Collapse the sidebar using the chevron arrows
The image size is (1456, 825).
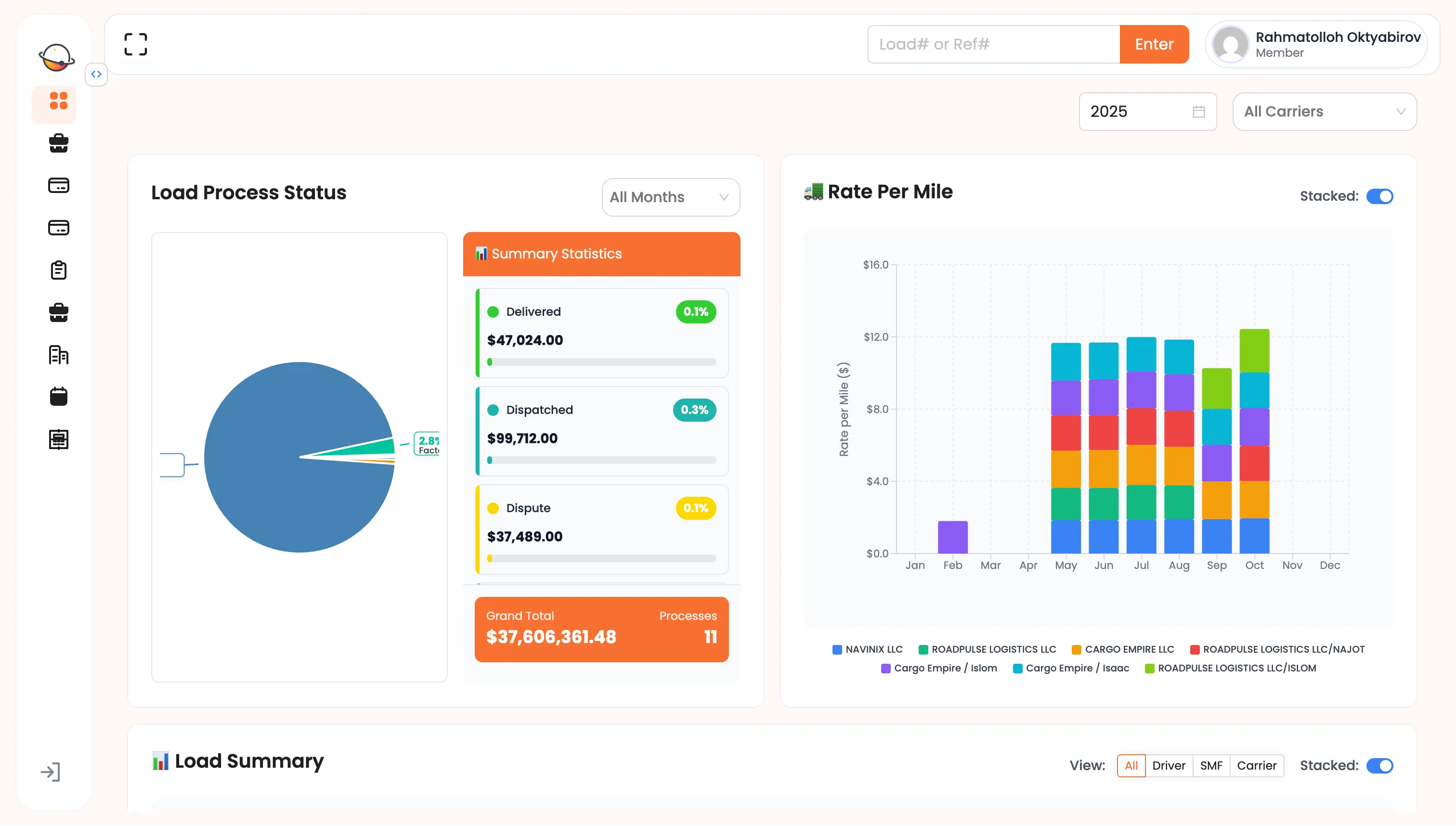tap(96, 74)
